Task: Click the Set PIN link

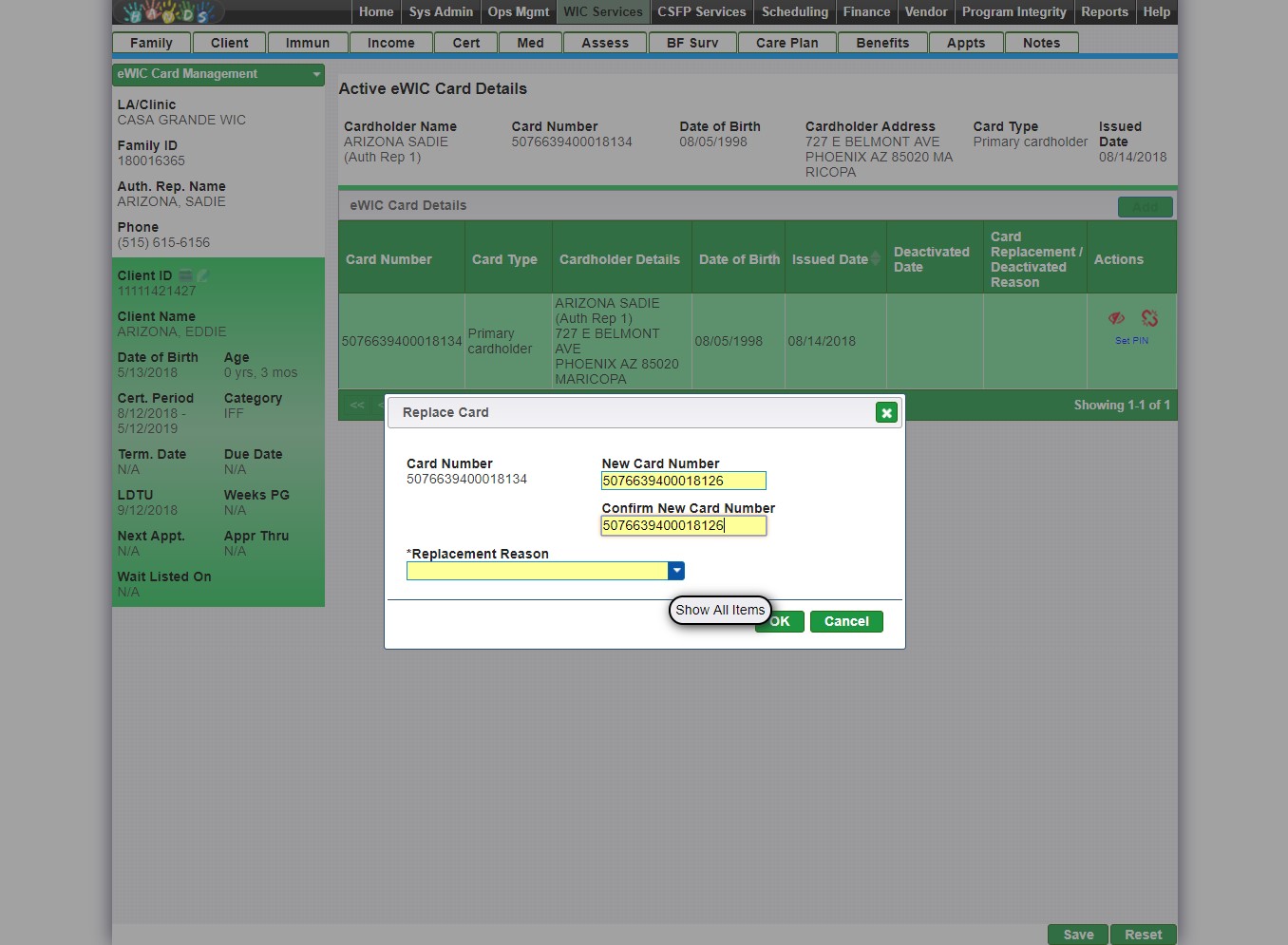Action: tap(1131, 341)
